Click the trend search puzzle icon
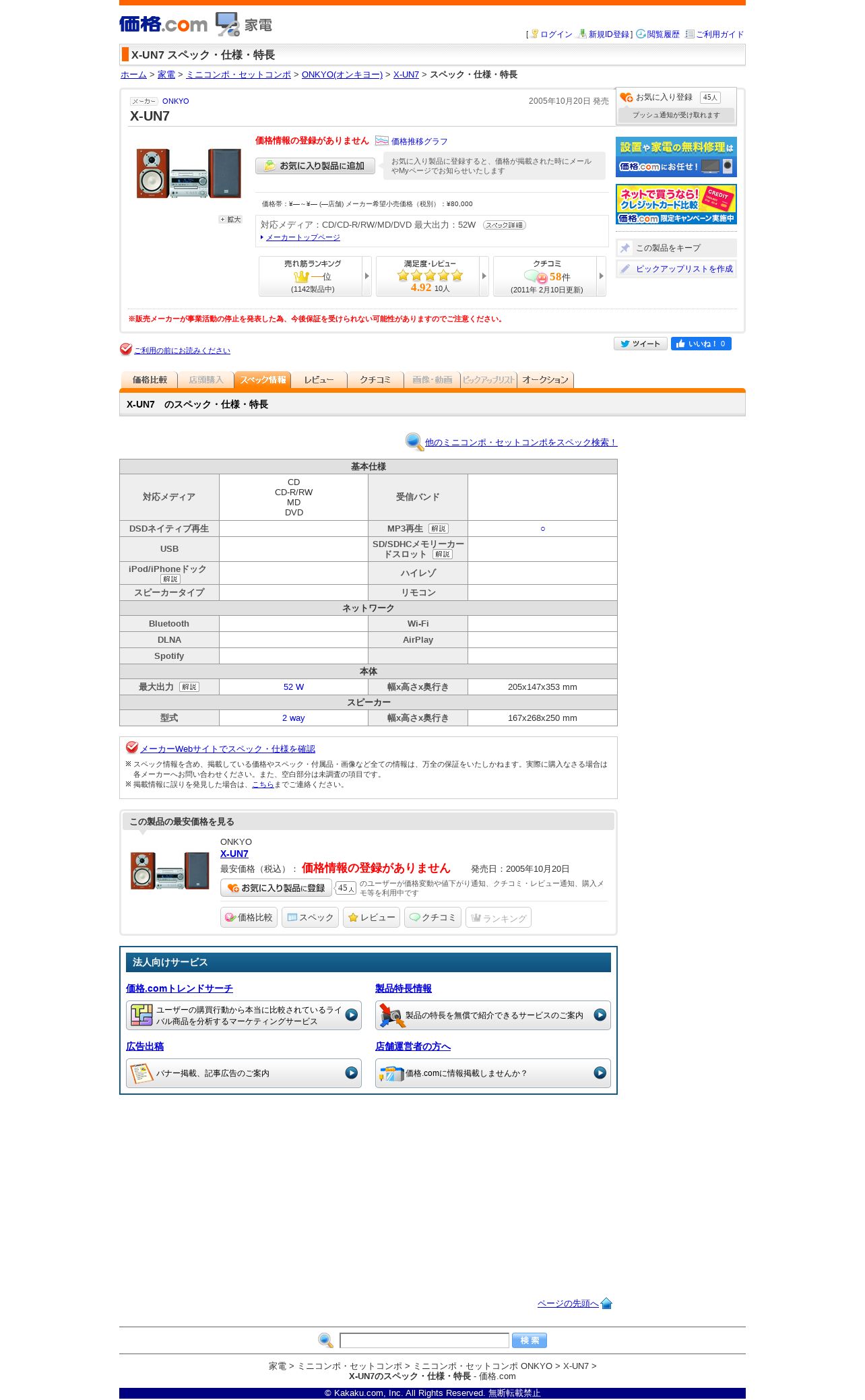Viewport: 865px width, 1400px height. click(141, 1015)
